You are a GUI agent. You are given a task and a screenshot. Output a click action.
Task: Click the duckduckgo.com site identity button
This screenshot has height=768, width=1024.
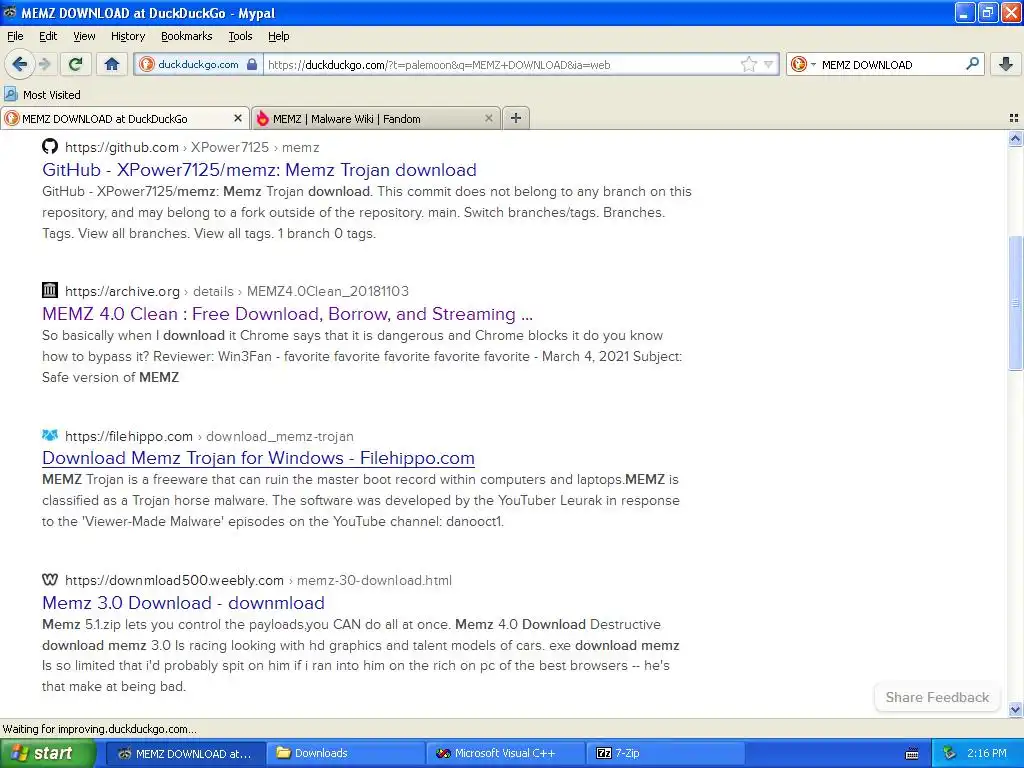point(199,65)
